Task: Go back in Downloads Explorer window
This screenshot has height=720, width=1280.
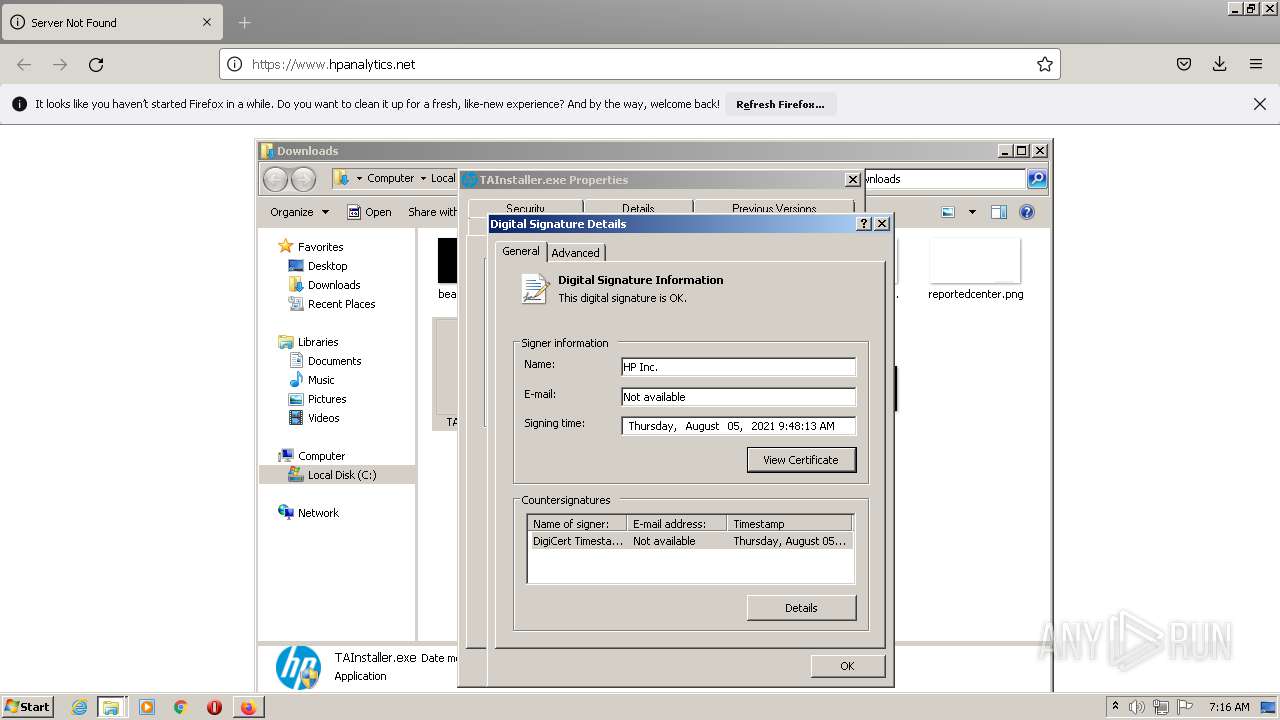Action: click(x=275, y=179)
